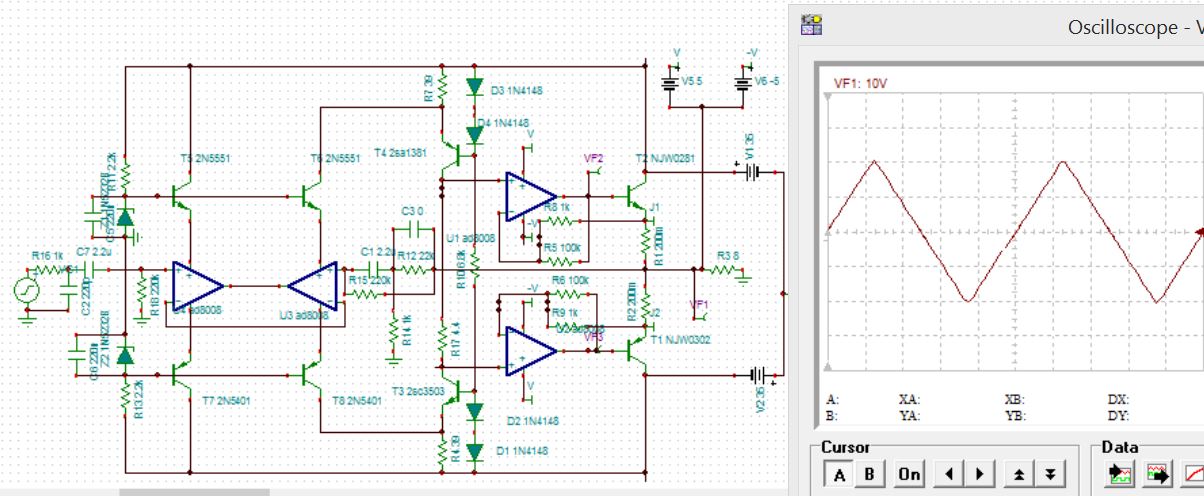Viewport: 1204px width, 496px height.
Task: Select battery V1 35
Action: 751,172
